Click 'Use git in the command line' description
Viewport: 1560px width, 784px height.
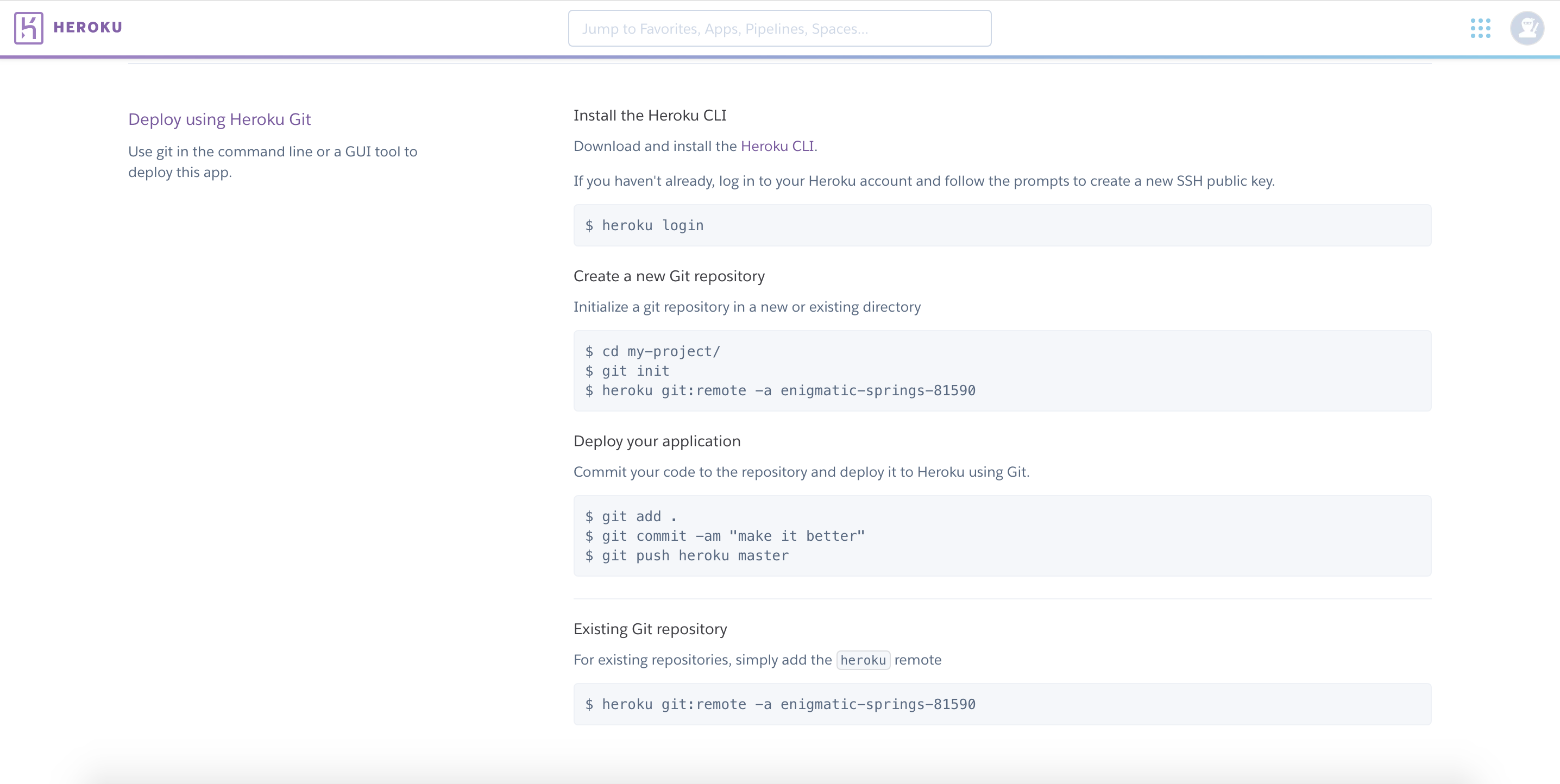pos(273,162)
